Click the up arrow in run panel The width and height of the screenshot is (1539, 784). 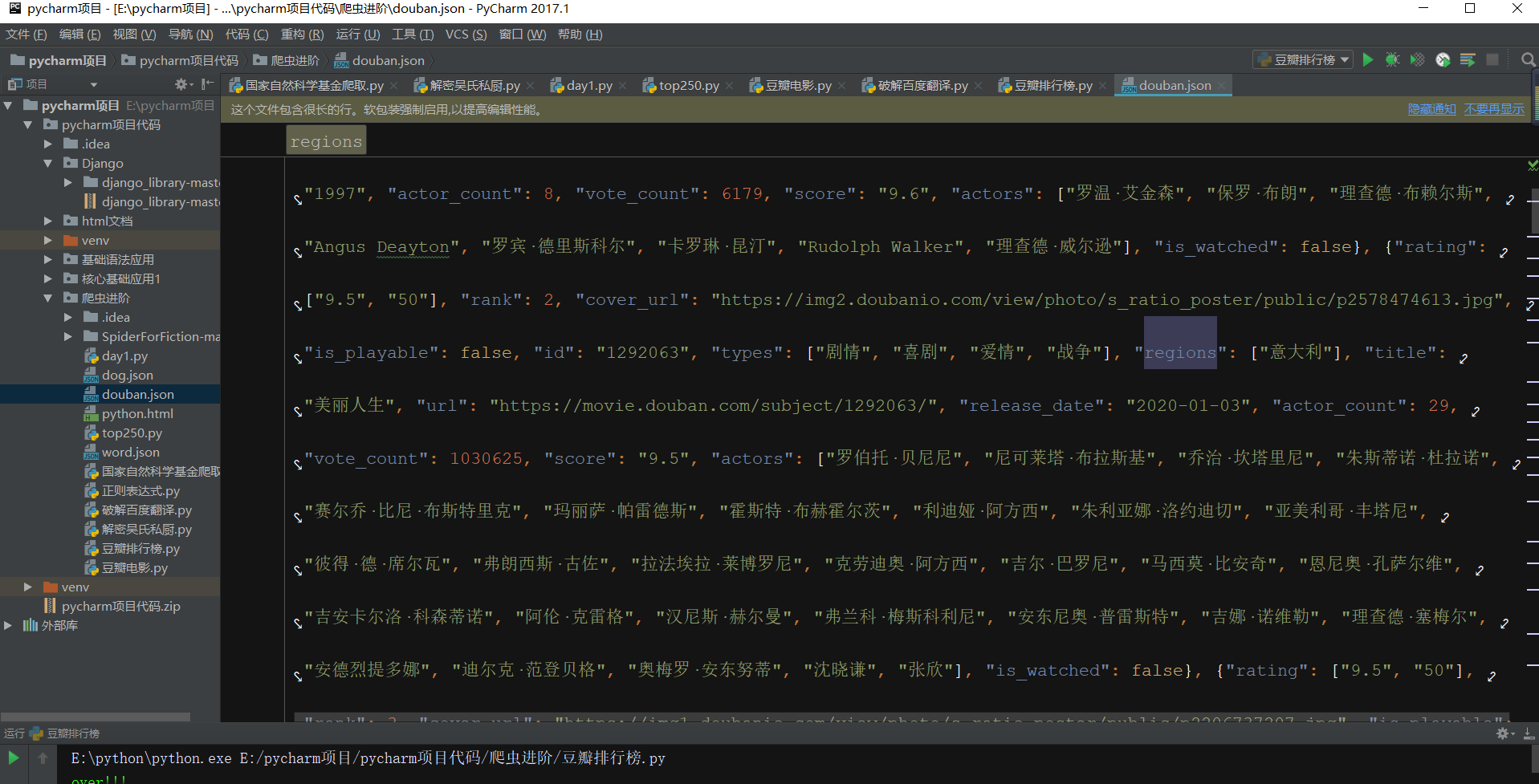pyautogui.click(x=43, y=758)
